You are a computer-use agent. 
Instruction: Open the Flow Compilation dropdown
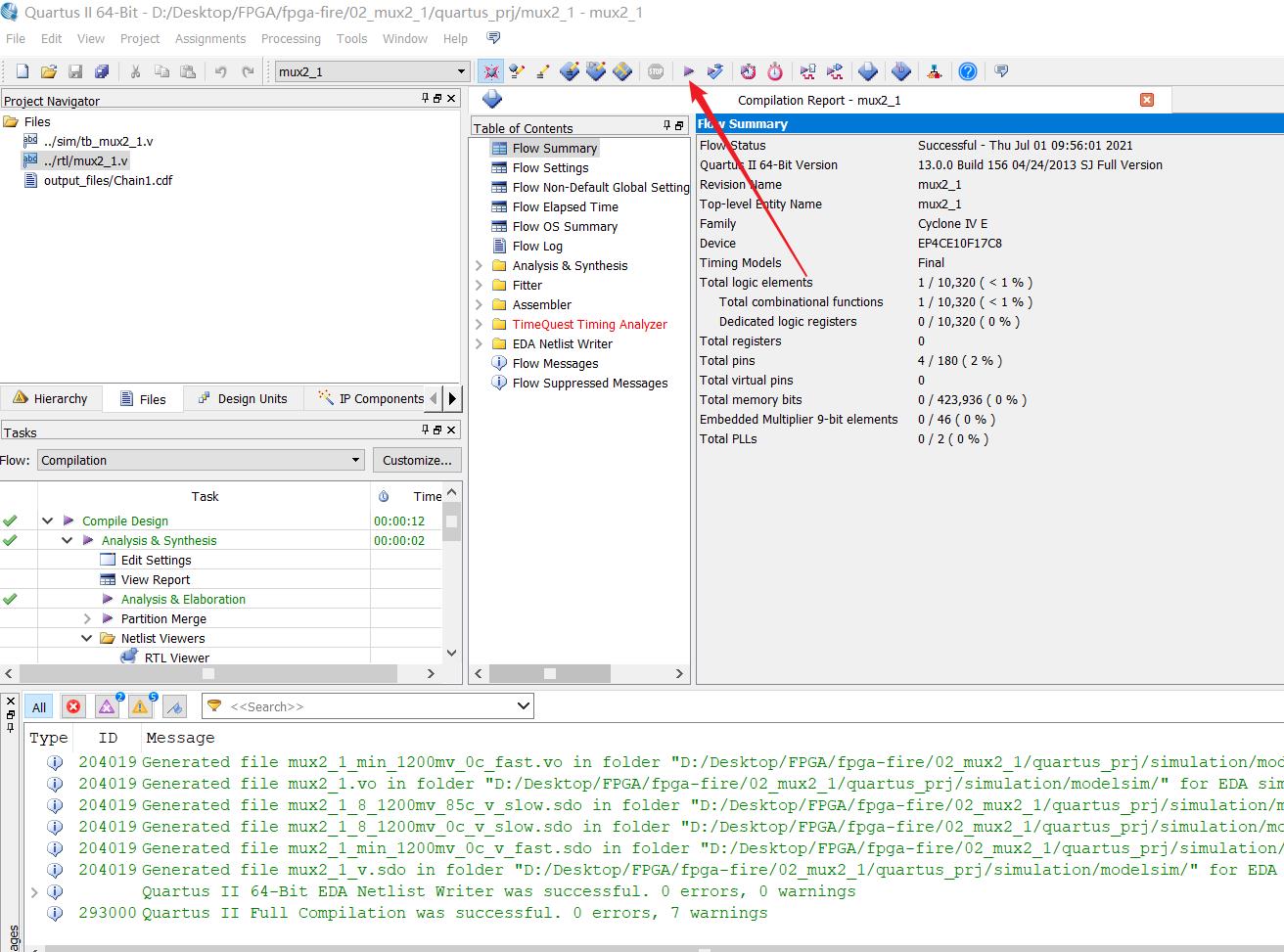(x=355, y=460)
